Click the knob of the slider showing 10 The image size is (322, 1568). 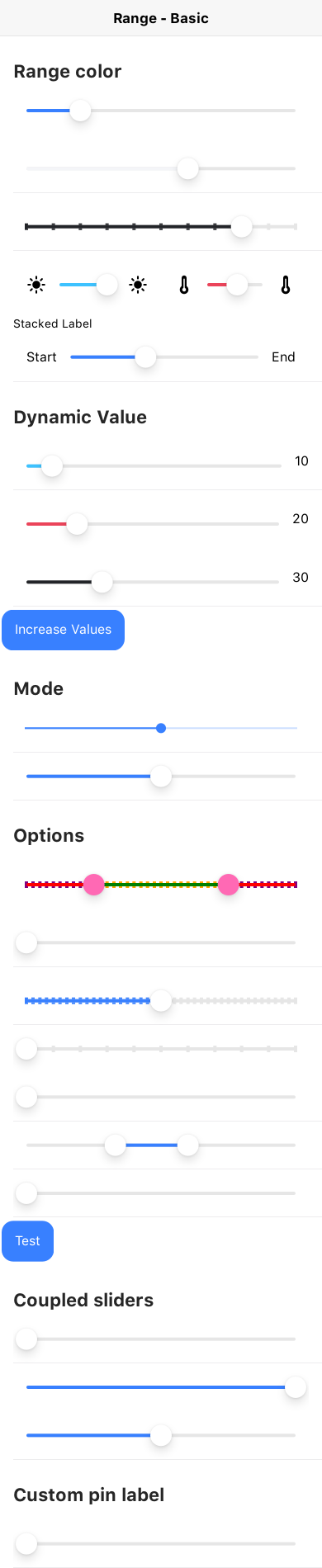(x=52, y=466)
